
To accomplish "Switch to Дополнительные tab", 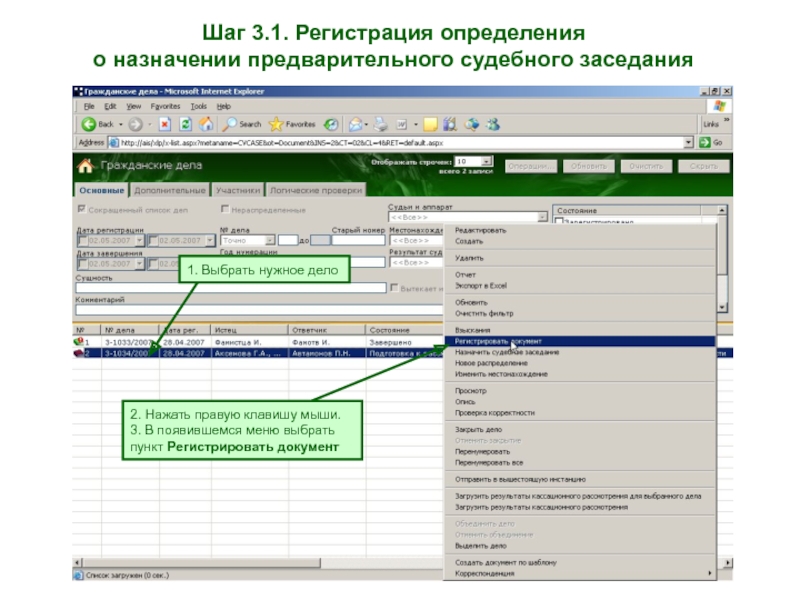I will tap(170, 190).
